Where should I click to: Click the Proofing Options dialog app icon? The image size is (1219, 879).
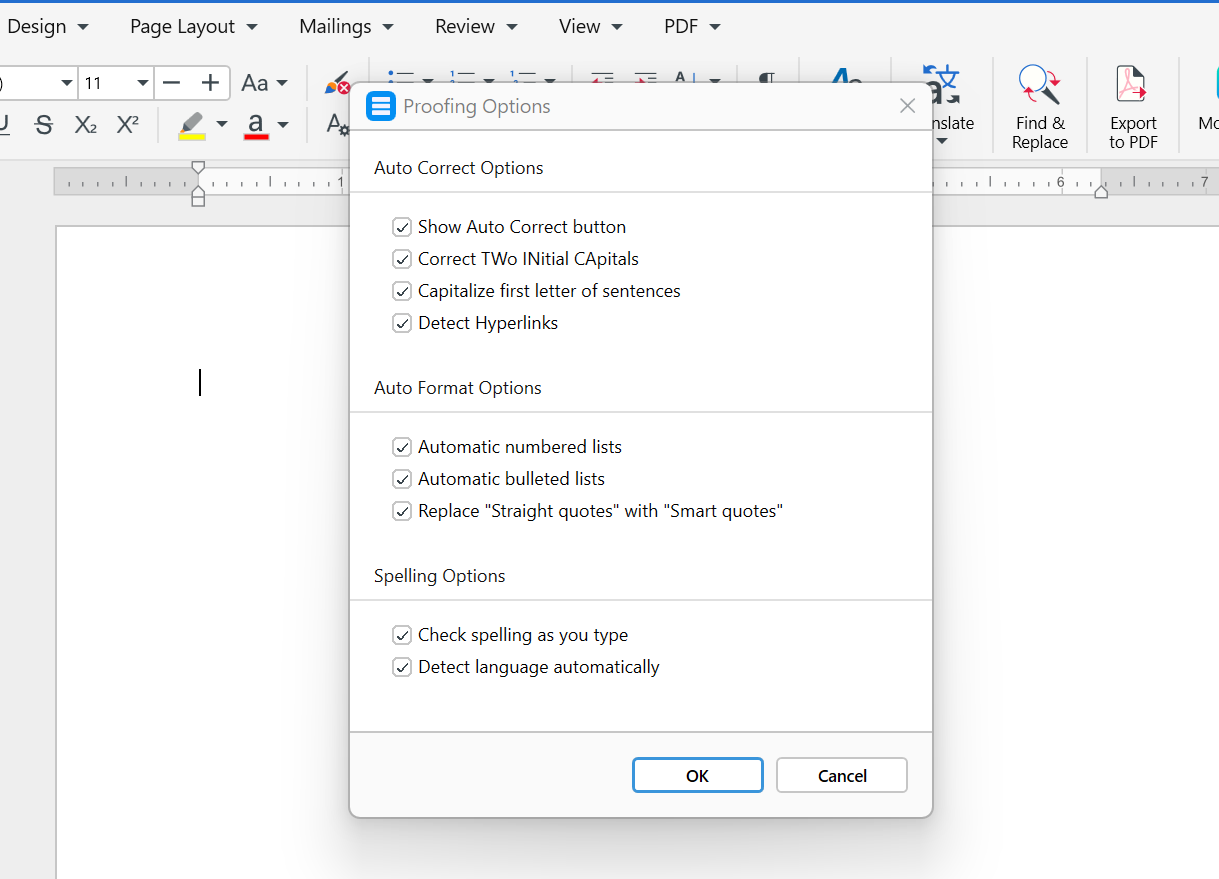click(x=381, y=106)
